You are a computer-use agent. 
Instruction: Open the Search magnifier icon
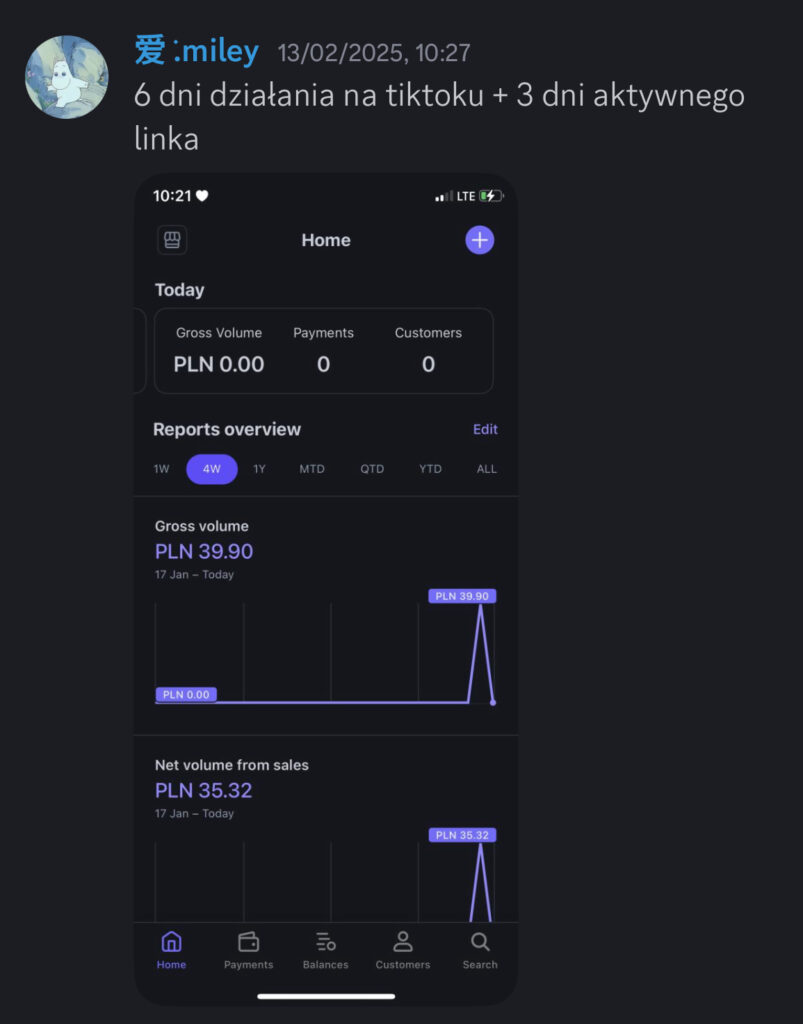tap(480, 942)
